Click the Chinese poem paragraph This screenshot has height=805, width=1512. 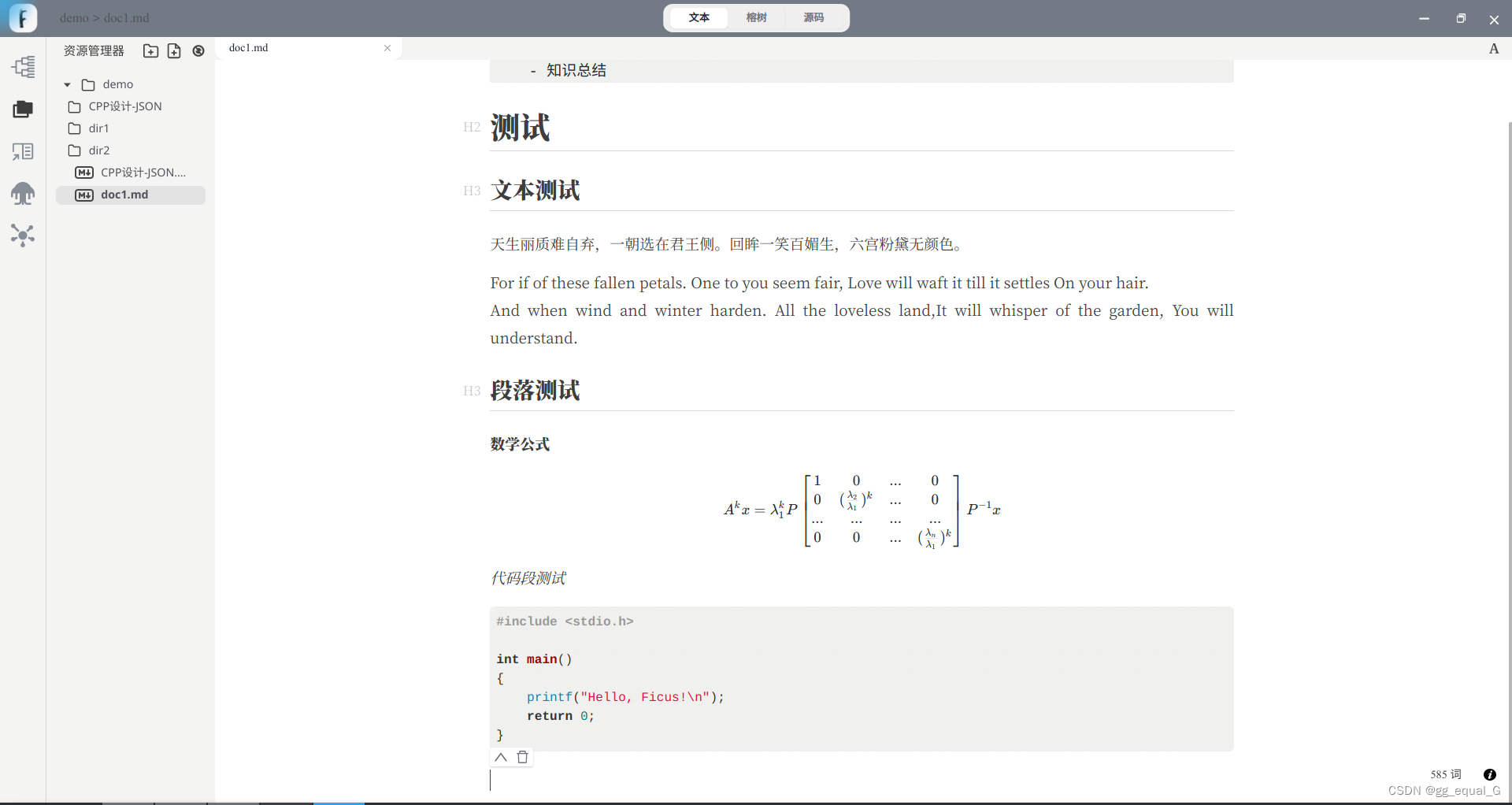pos(728,244)
